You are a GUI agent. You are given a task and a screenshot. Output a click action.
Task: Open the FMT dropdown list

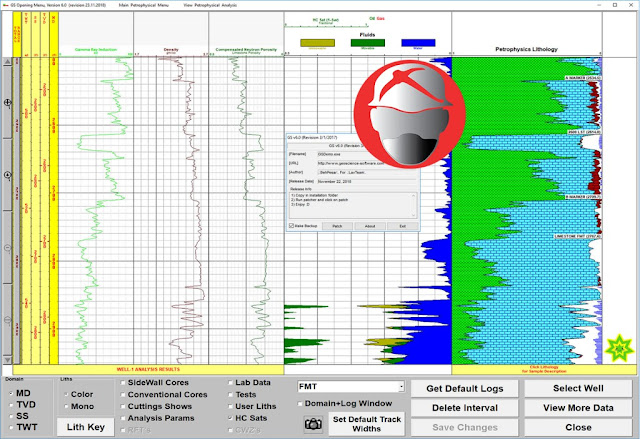pos(401,387)
